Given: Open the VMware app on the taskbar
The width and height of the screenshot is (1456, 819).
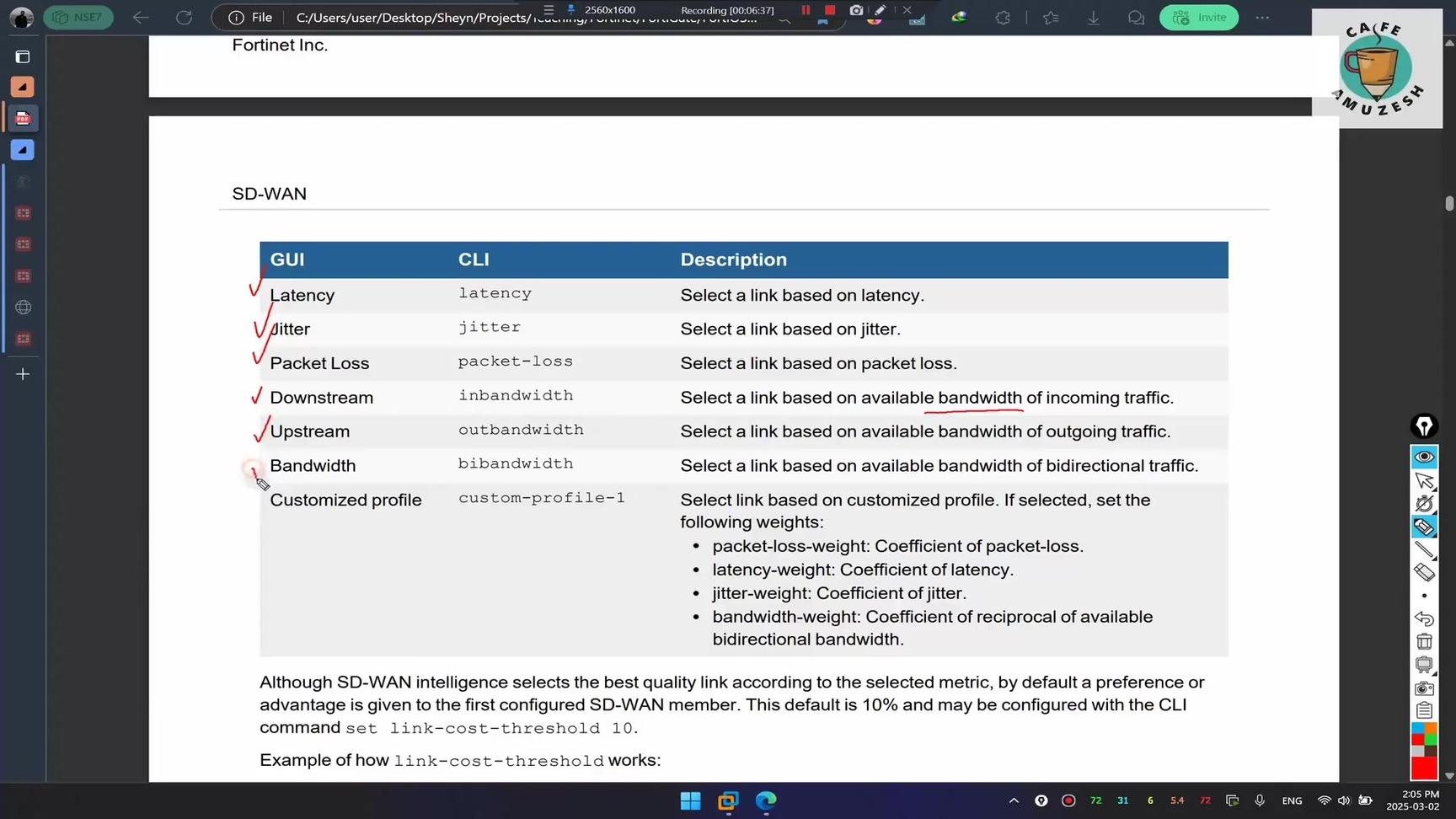Looking at the screenshot, I should click(728, 800).
